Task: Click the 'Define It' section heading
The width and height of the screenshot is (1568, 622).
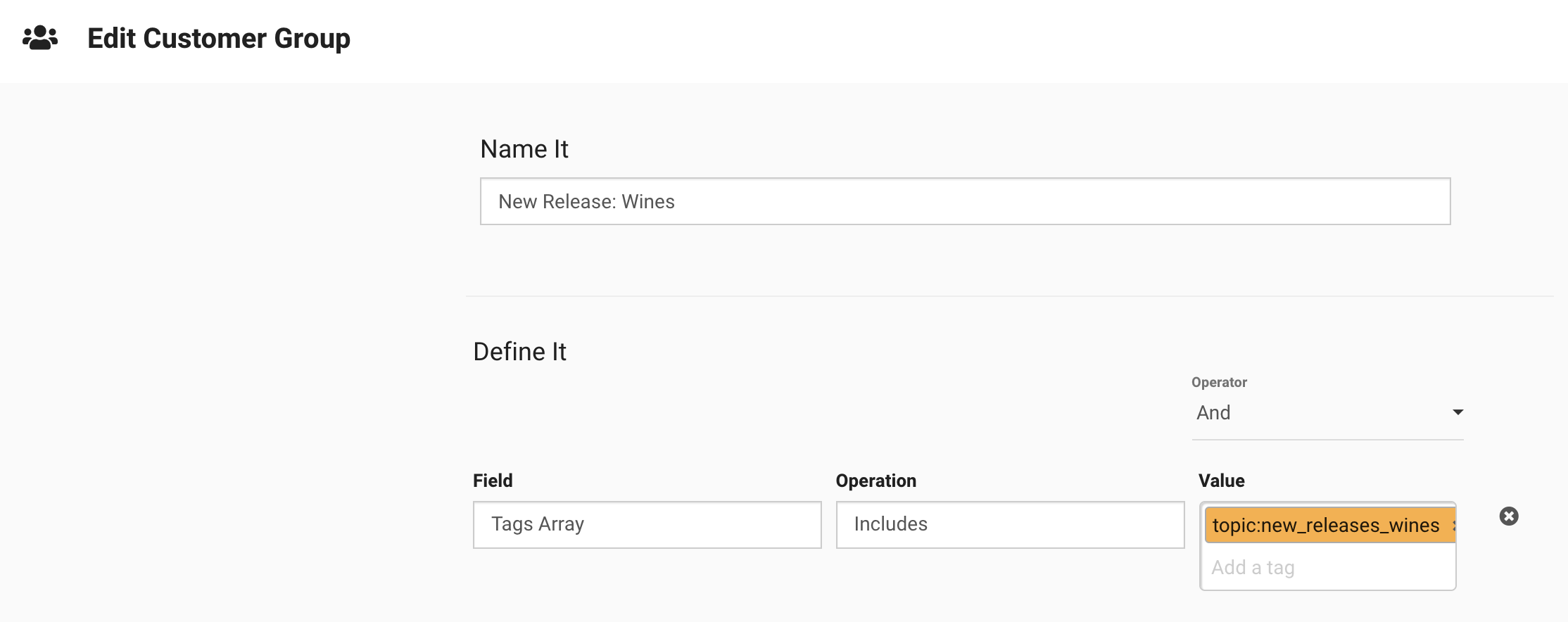Action: click(519, 352)
